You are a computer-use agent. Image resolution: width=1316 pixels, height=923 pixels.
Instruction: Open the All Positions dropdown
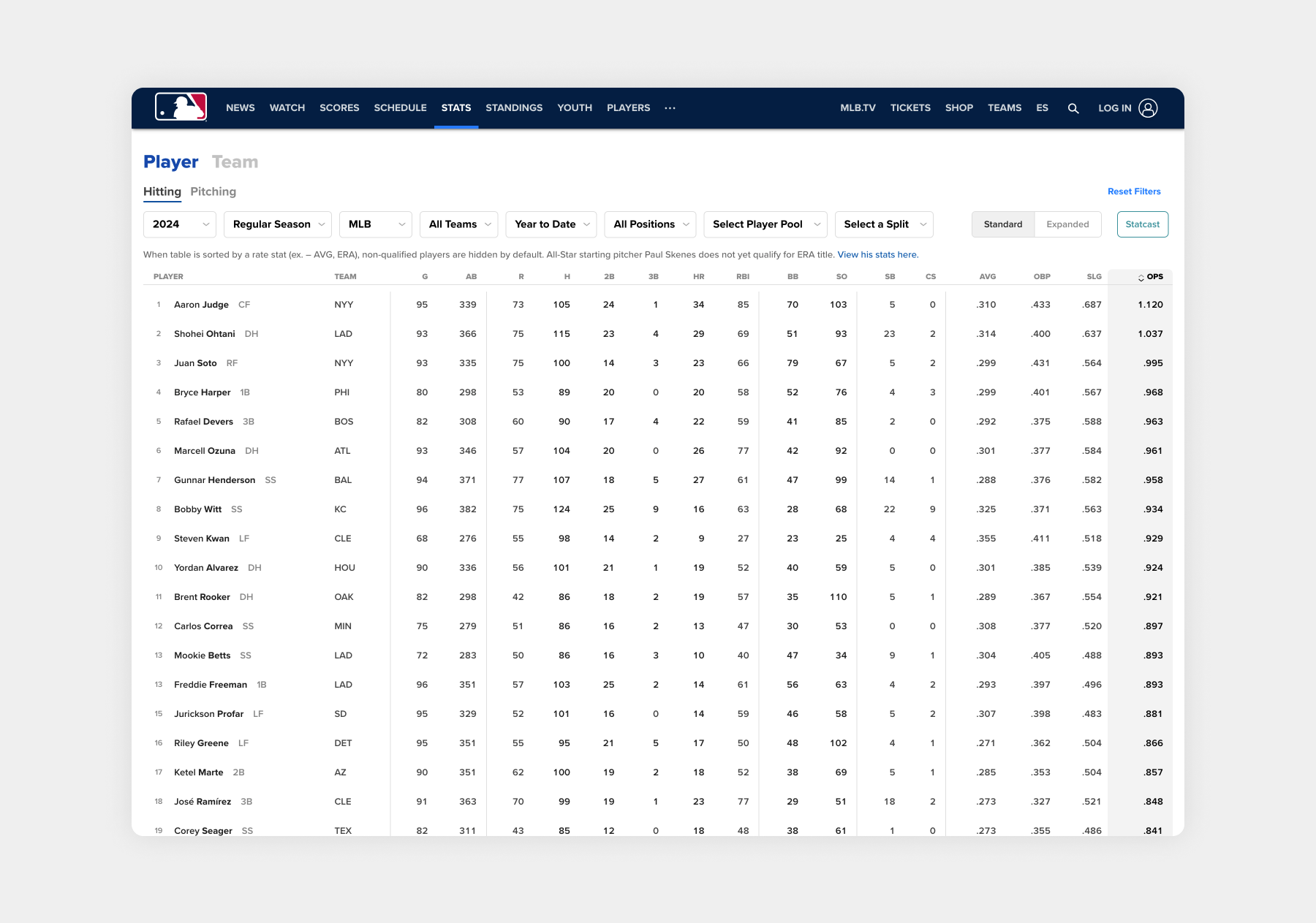650,224
